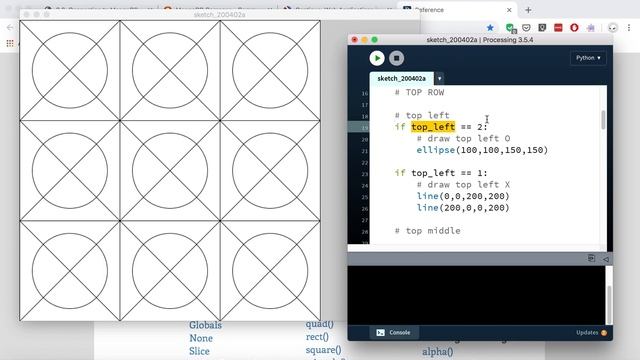The image size is (640, 360).
Task: Open the alpha() reference link
Action: [x=438, y=352]
